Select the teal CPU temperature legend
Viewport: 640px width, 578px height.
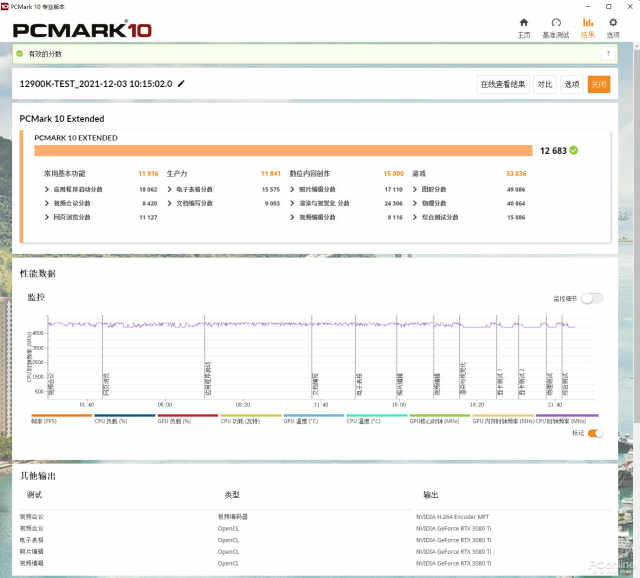pos(377,419)
